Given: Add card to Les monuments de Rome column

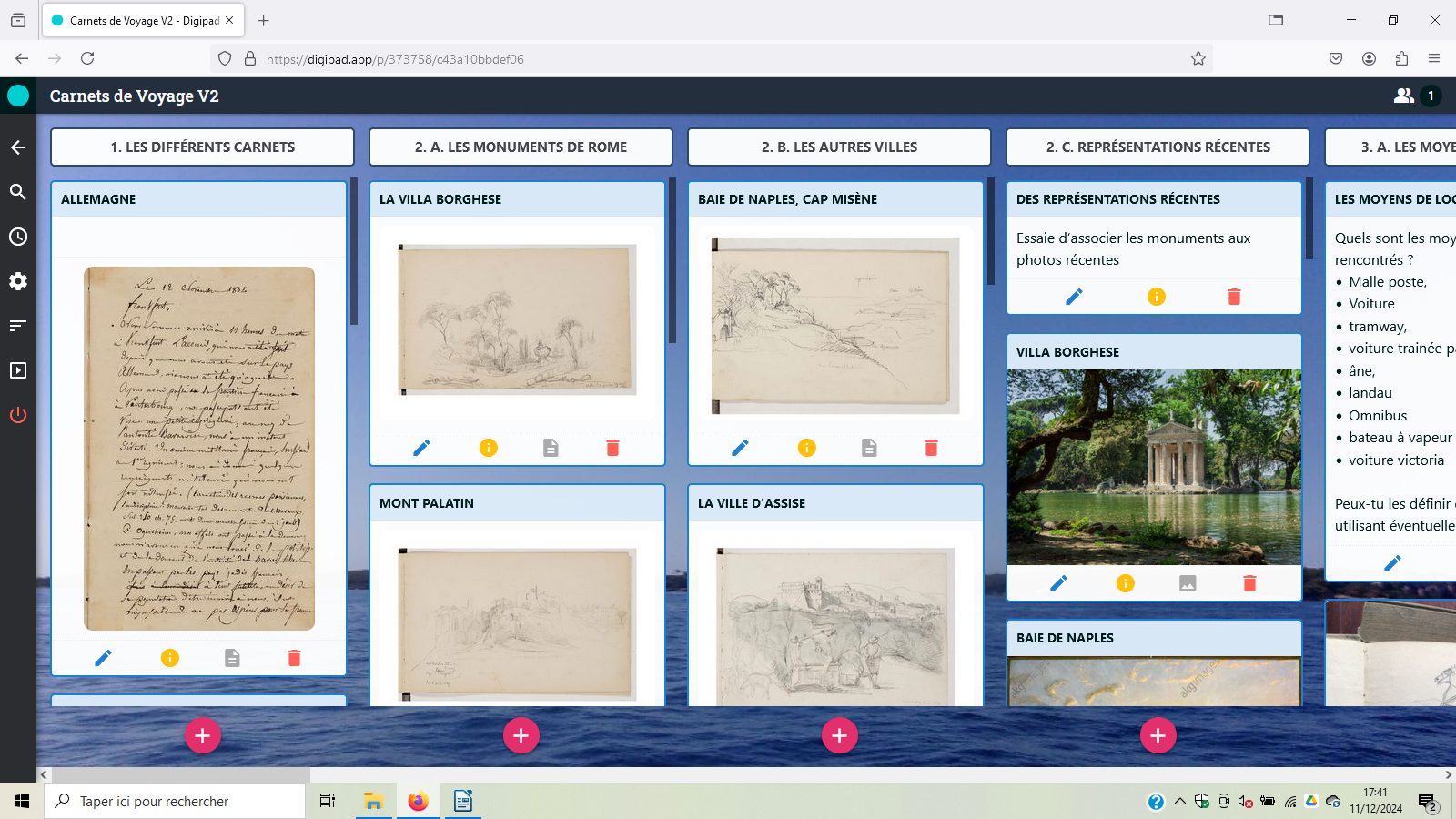Looking at the screenshot, I should pyautogui.click(x=521, y=735).
